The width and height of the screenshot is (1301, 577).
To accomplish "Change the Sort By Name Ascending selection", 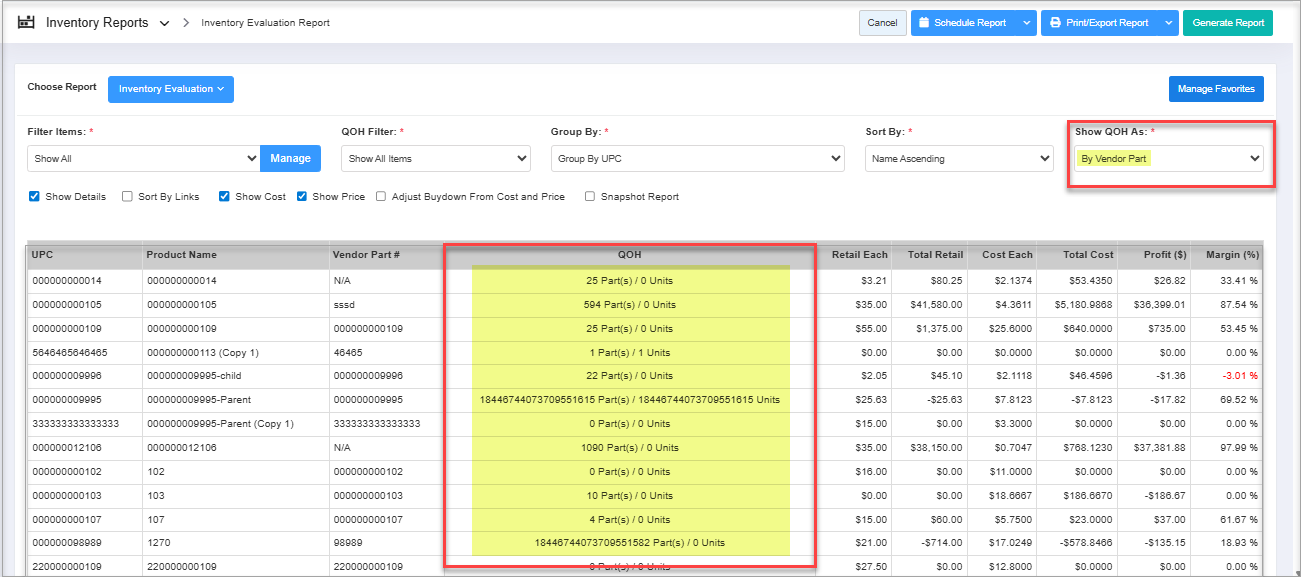I will pyautogui.click(x=958, y=158).
